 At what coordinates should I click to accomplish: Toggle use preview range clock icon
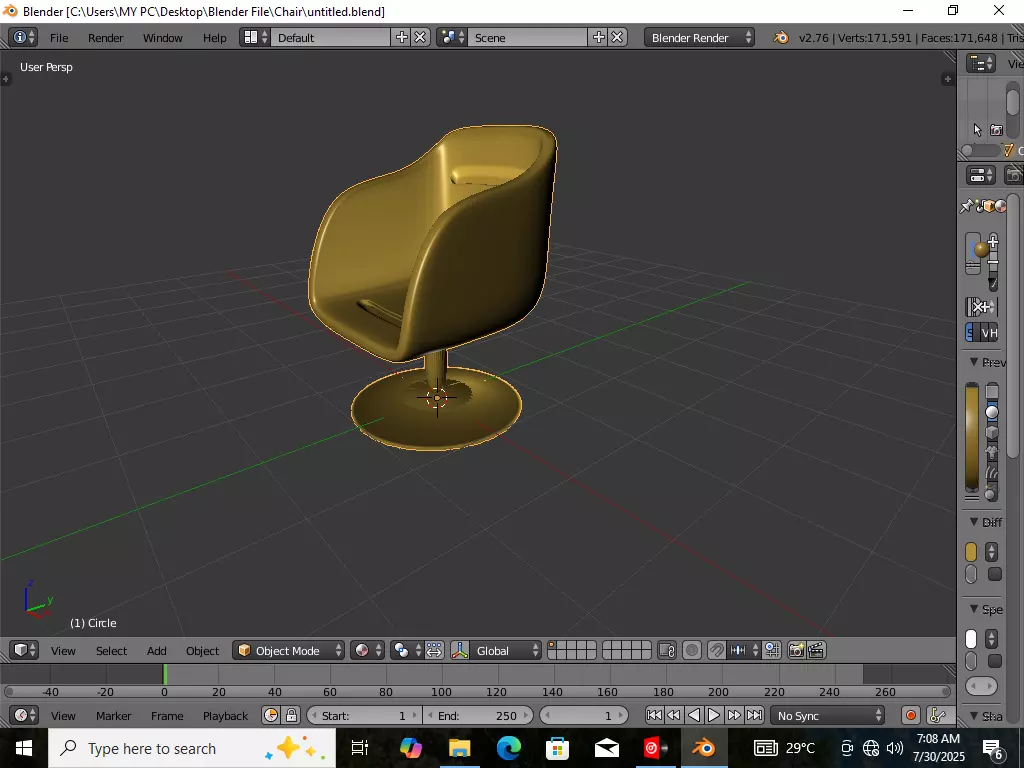[271, 716]
